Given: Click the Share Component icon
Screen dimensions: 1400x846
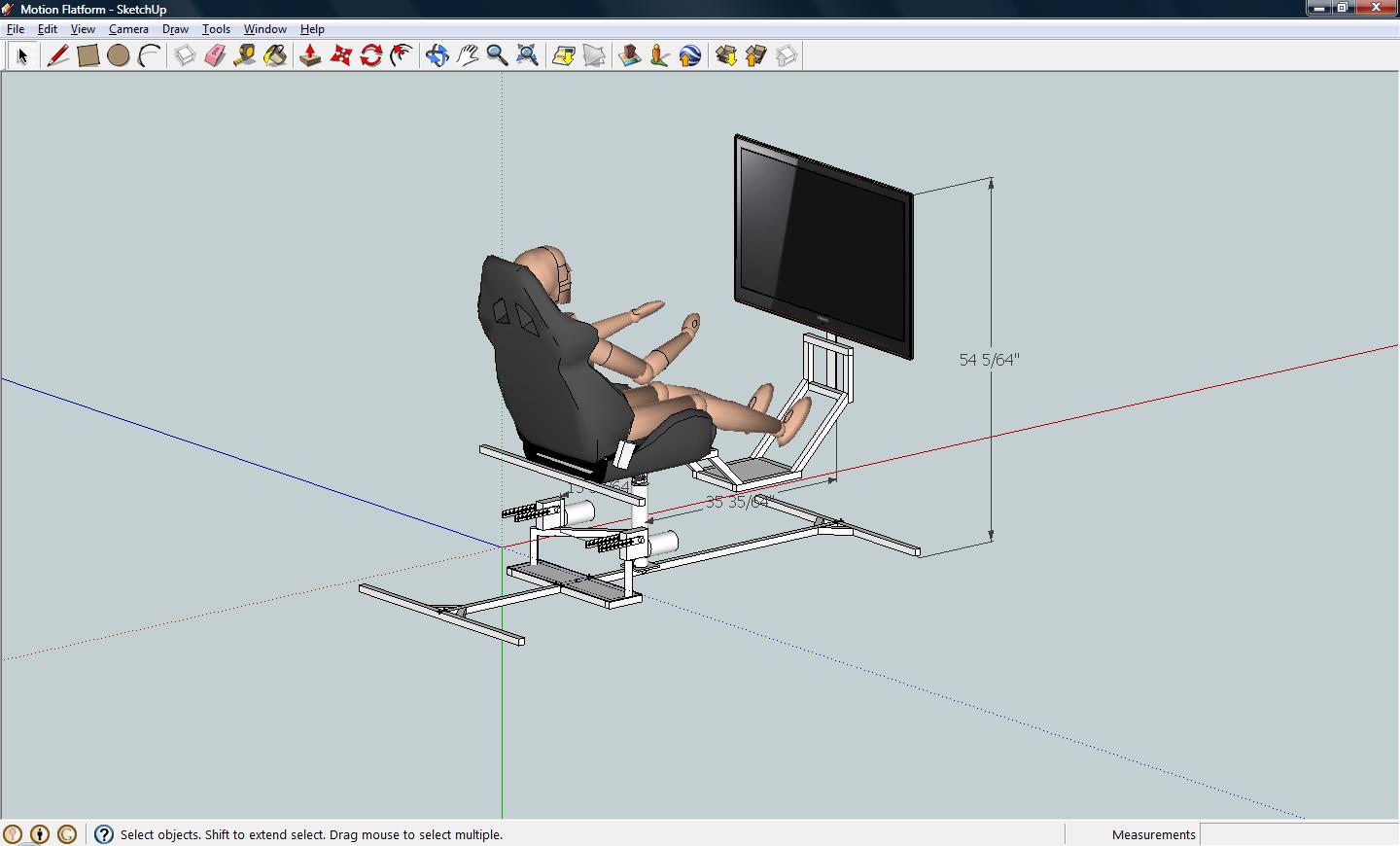Looking at the screenshot, I should click(x=787, y=55).
